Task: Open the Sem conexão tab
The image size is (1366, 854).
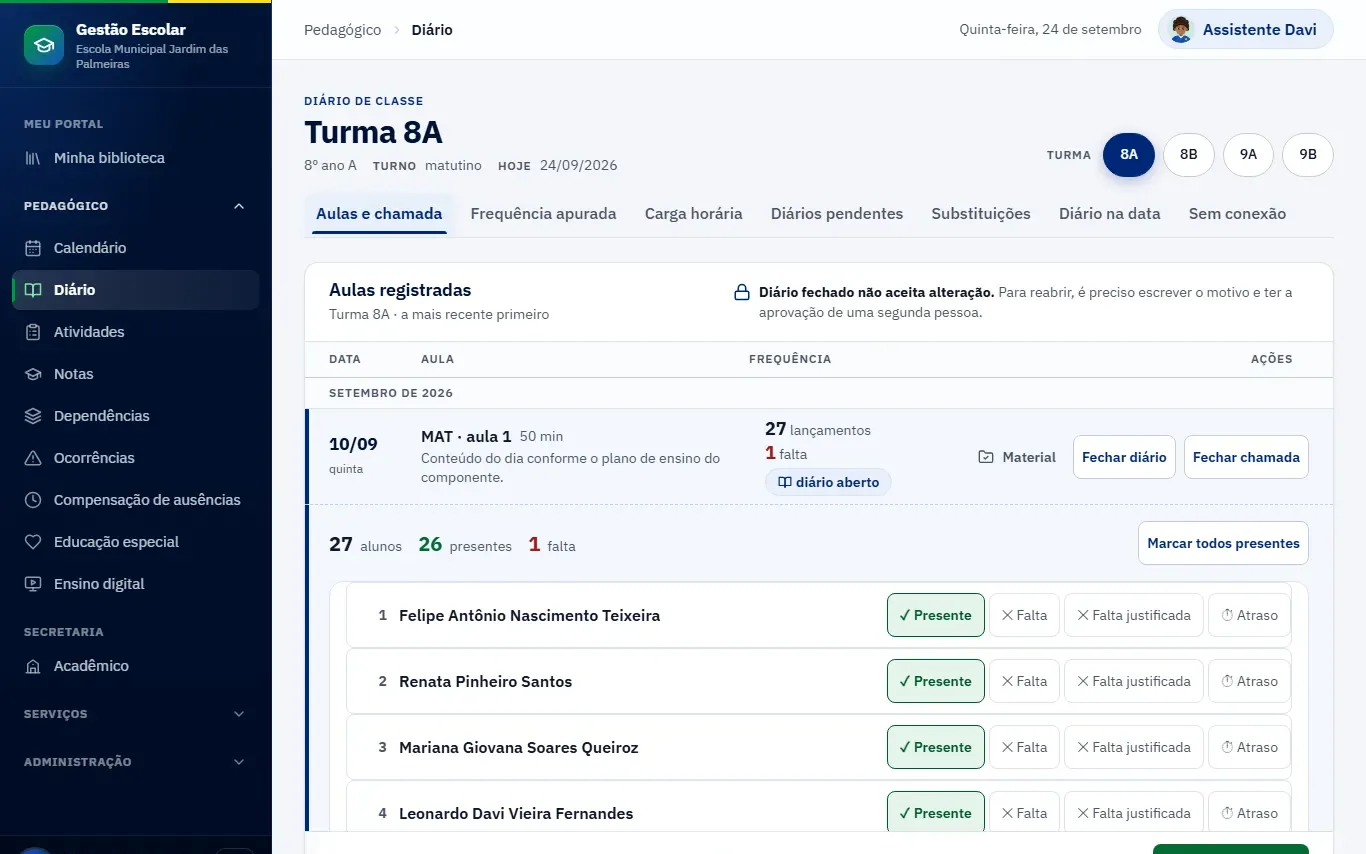Action: [1237, 213]
